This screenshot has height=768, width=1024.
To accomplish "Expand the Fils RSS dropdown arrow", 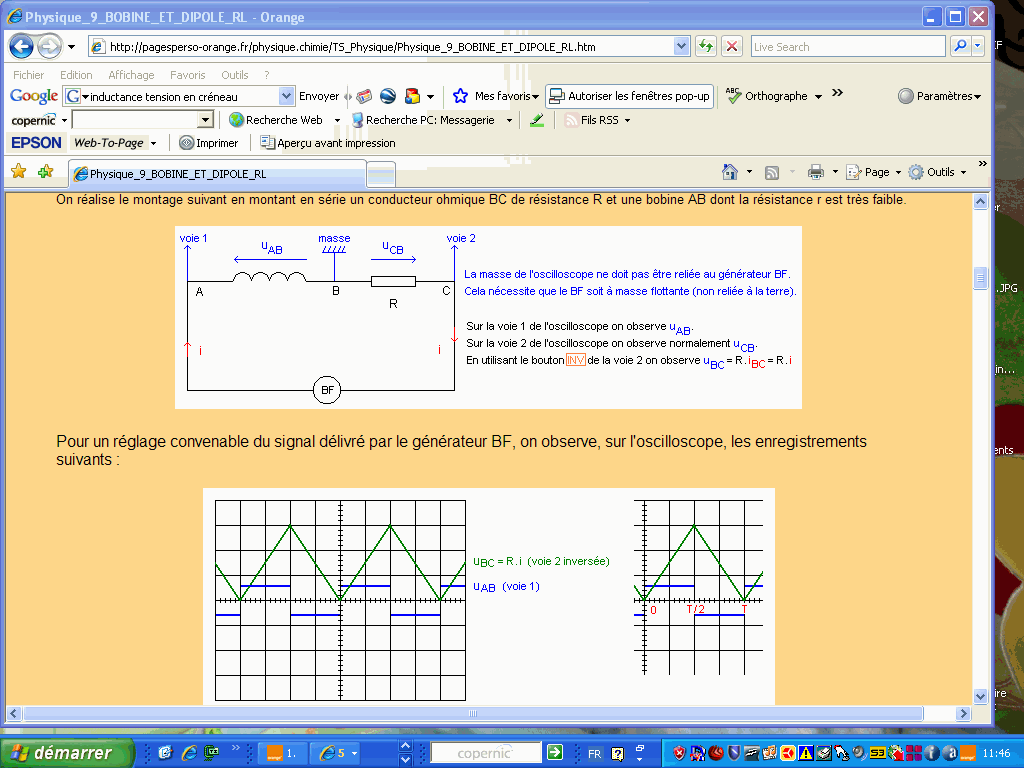I will point(628,121).
